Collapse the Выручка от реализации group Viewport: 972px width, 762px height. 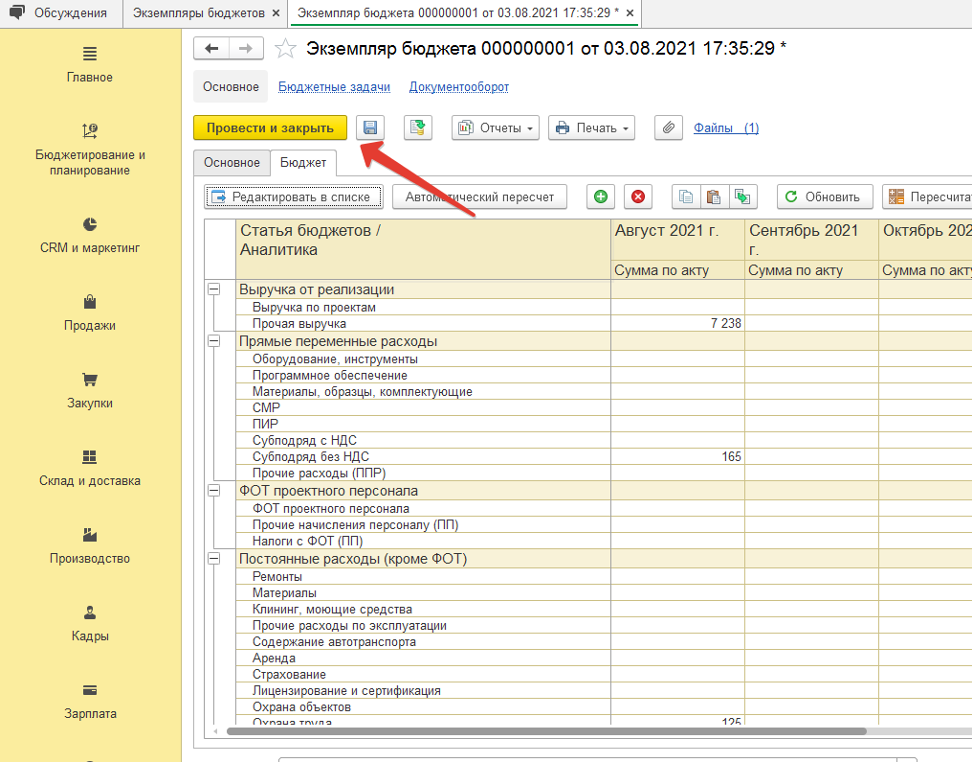214,290
